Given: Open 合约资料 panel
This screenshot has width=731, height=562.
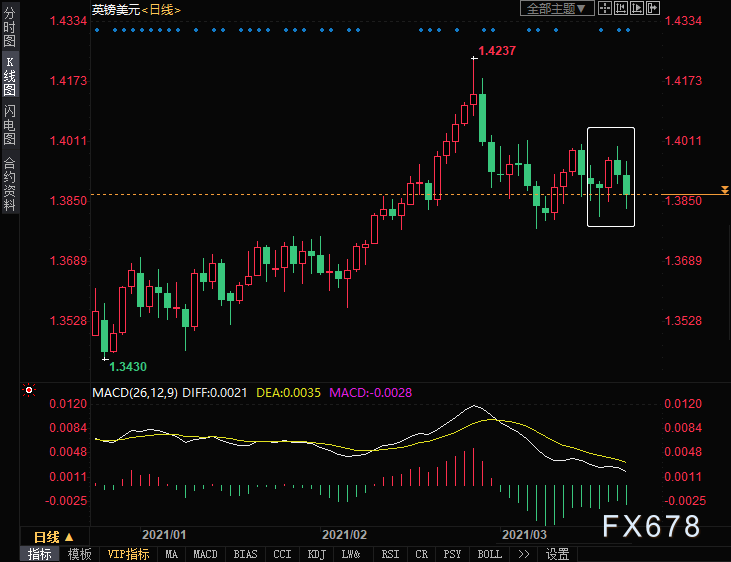Looking at the screenshot, I should coord(9,184).
